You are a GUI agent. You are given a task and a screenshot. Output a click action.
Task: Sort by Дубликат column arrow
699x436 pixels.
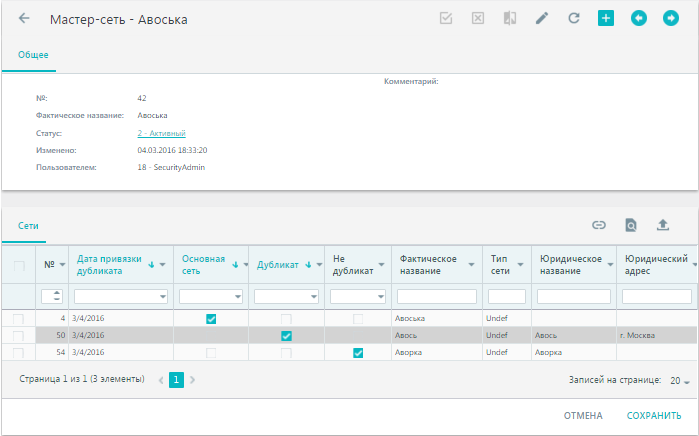(308, 265)
